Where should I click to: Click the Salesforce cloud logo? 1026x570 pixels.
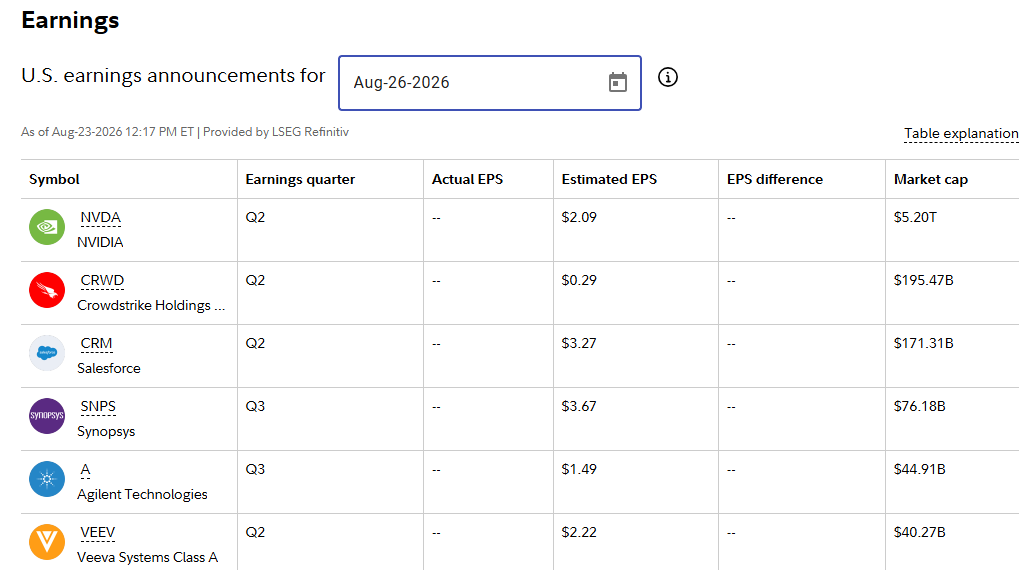click(47, 353)
